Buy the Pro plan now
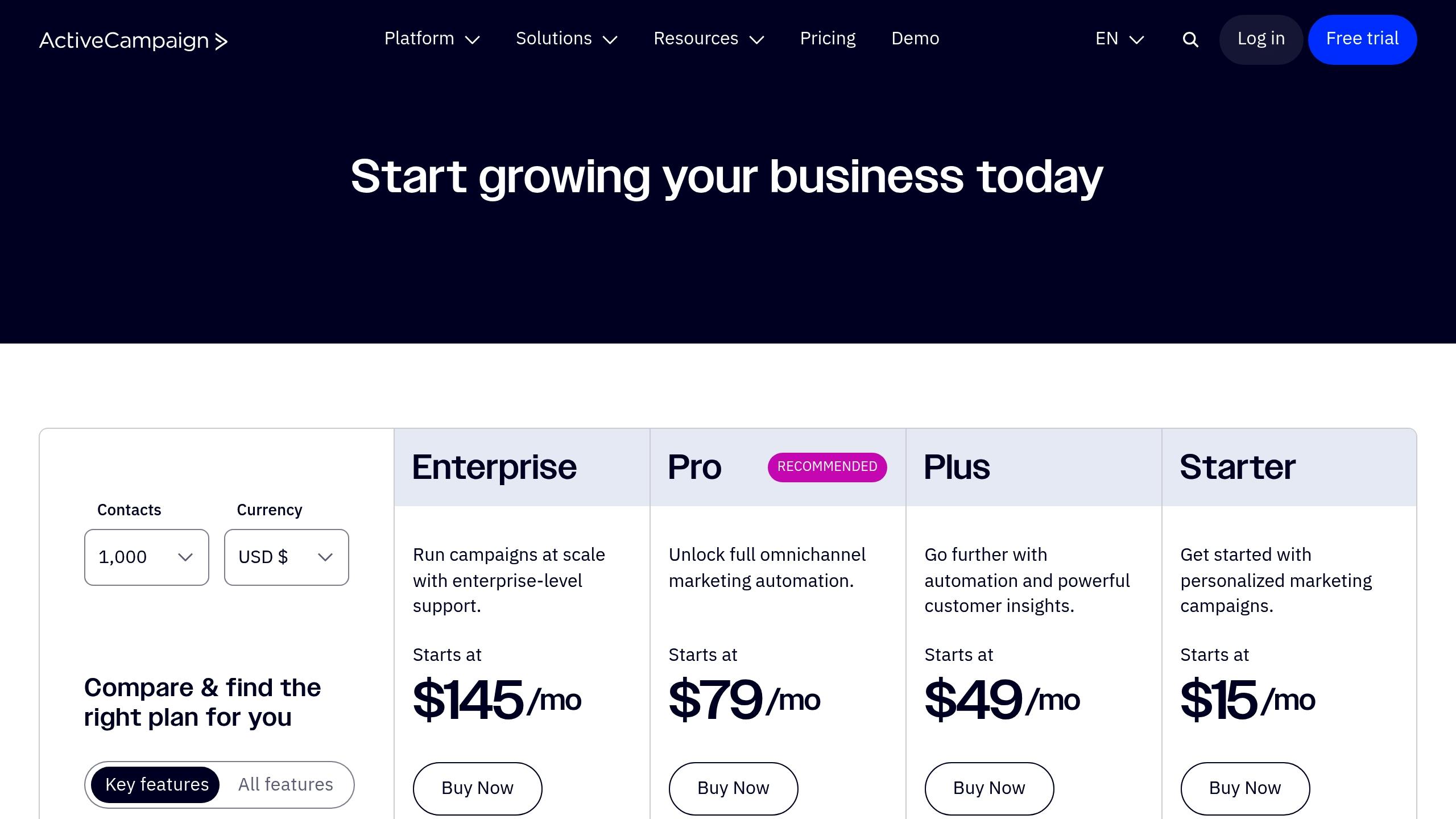The width and height of the screenshot is (1456, 819). coord(733,788)
